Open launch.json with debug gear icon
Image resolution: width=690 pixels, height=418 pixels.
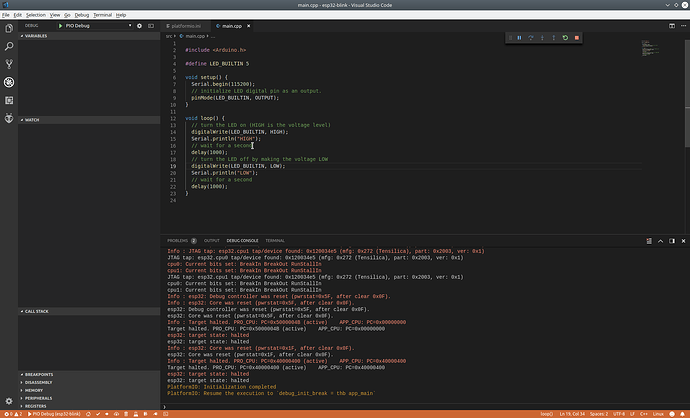(139, 26)
